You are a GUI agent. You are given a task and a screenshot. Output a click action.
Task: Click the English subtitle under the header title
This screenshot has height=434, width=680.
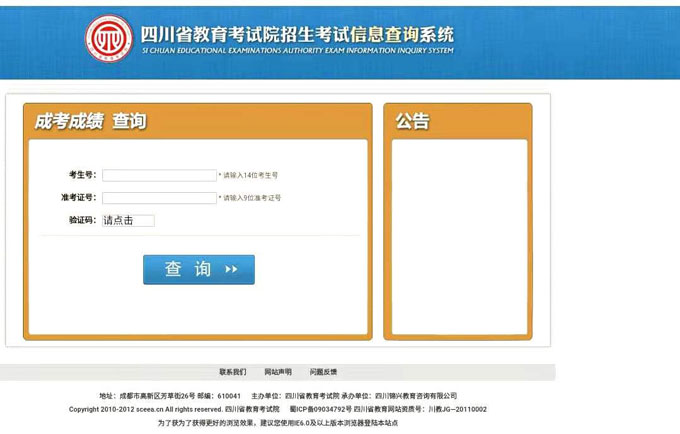coord(297,51)
